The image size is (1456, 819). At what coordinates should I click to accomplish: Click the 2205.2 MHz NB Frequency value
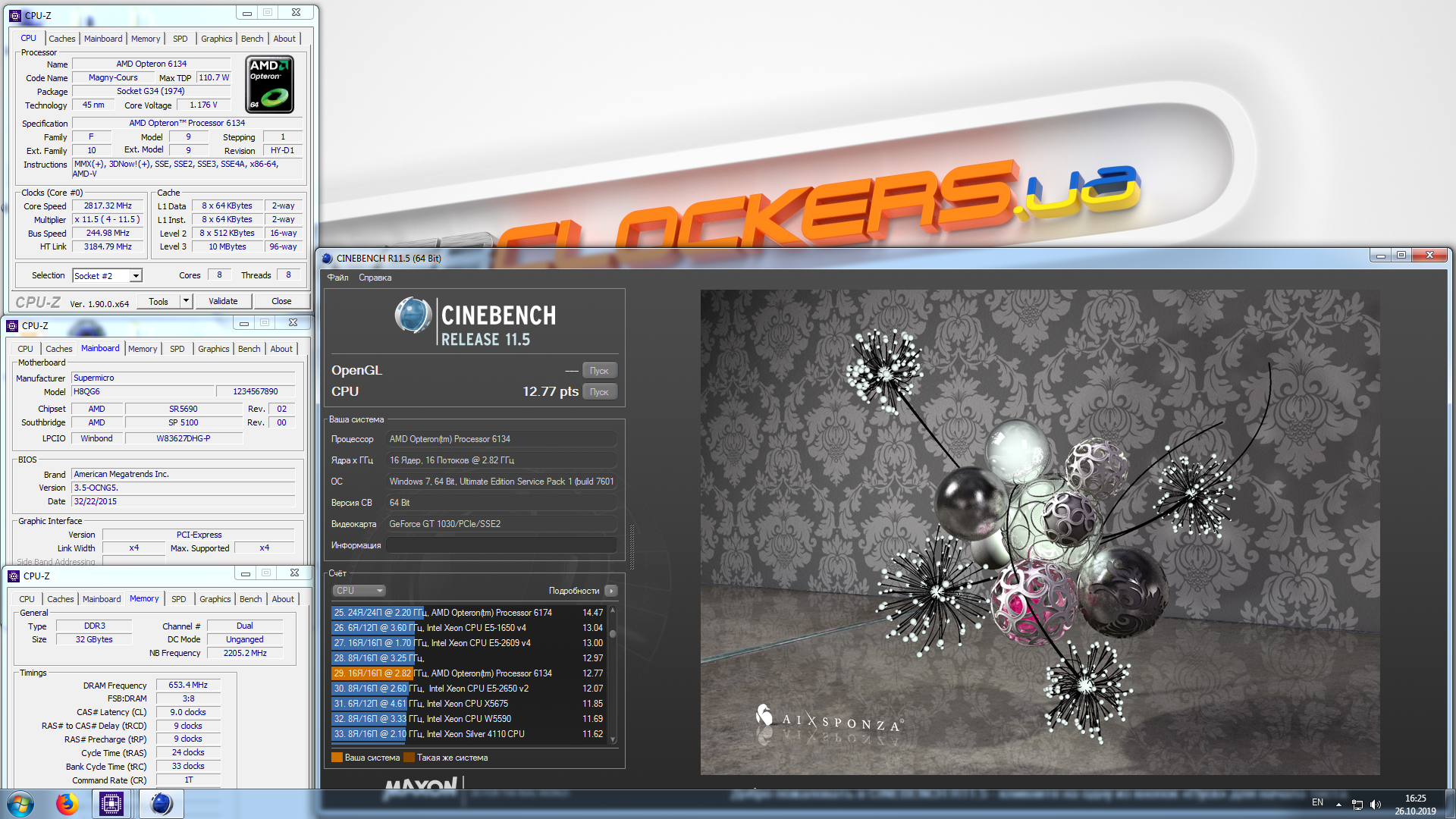(245, 653)
